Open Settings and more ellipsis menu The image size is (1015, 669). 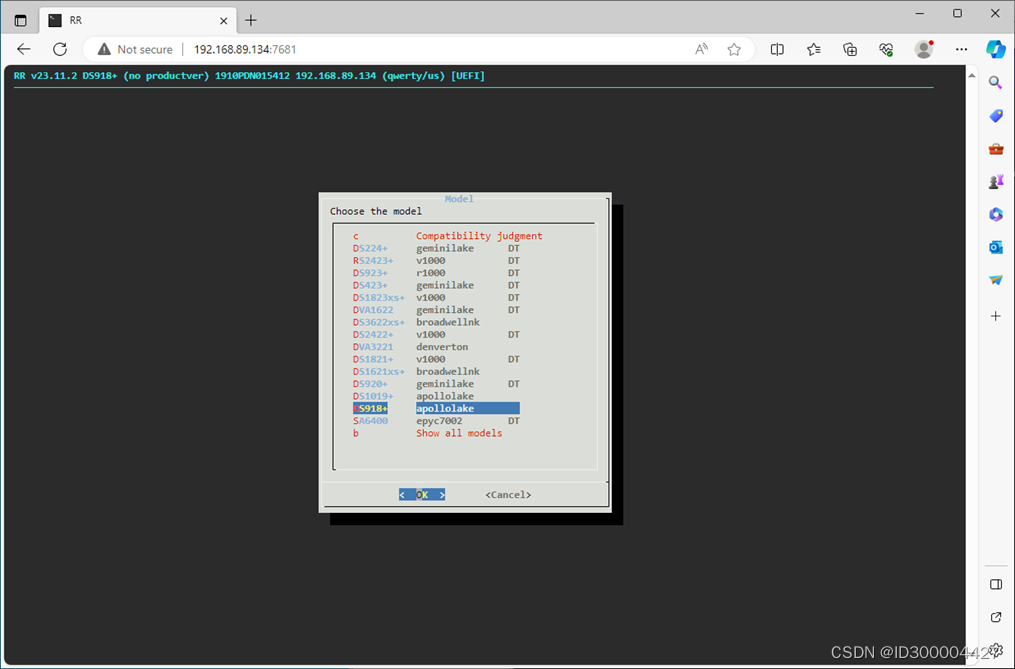tap(961, 49)
